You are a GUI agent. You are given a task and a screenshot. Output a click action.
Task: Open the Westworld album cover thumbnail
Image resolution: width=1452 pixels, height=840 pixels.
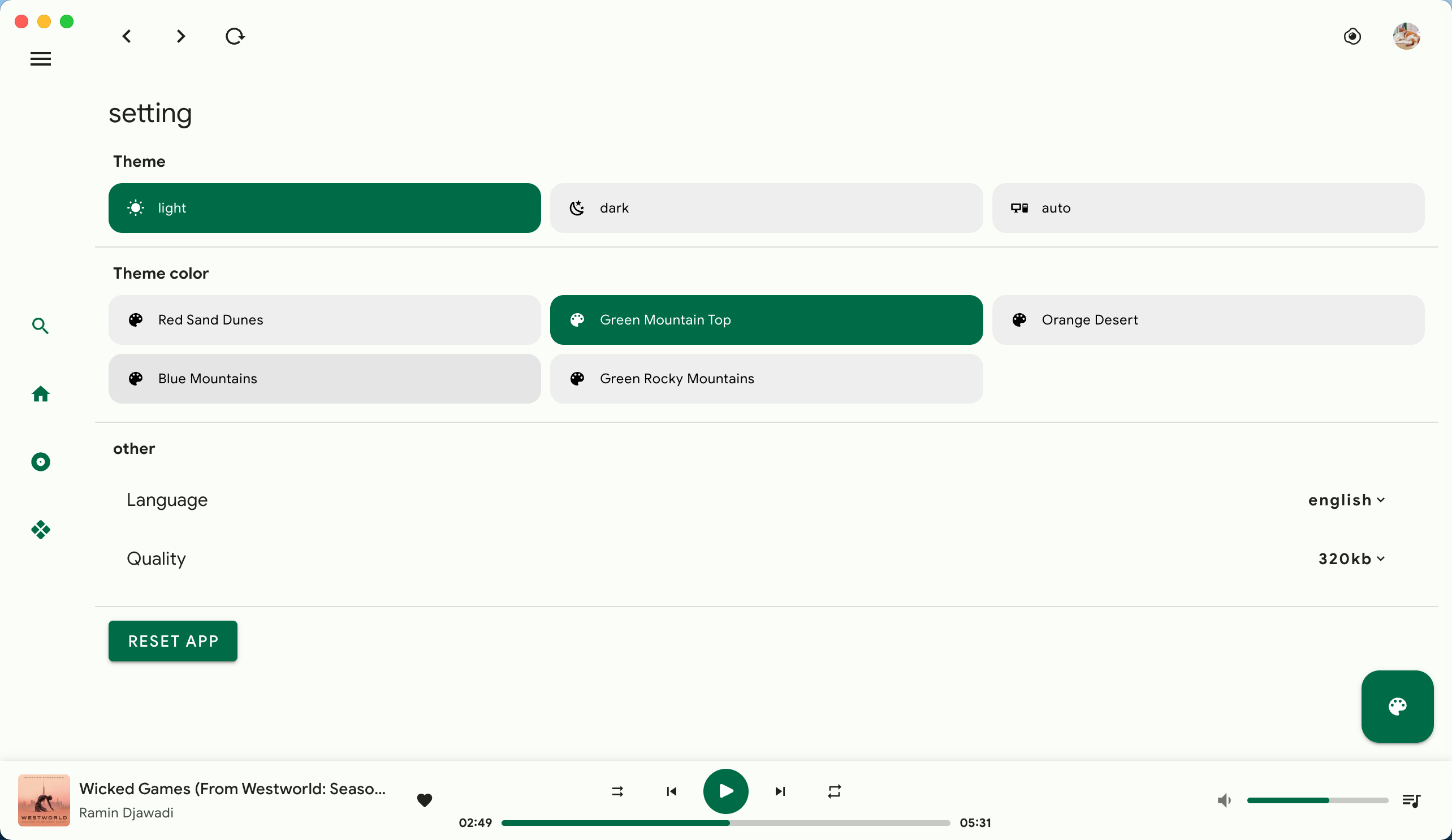pyautogui.click(x=44, y=800)
